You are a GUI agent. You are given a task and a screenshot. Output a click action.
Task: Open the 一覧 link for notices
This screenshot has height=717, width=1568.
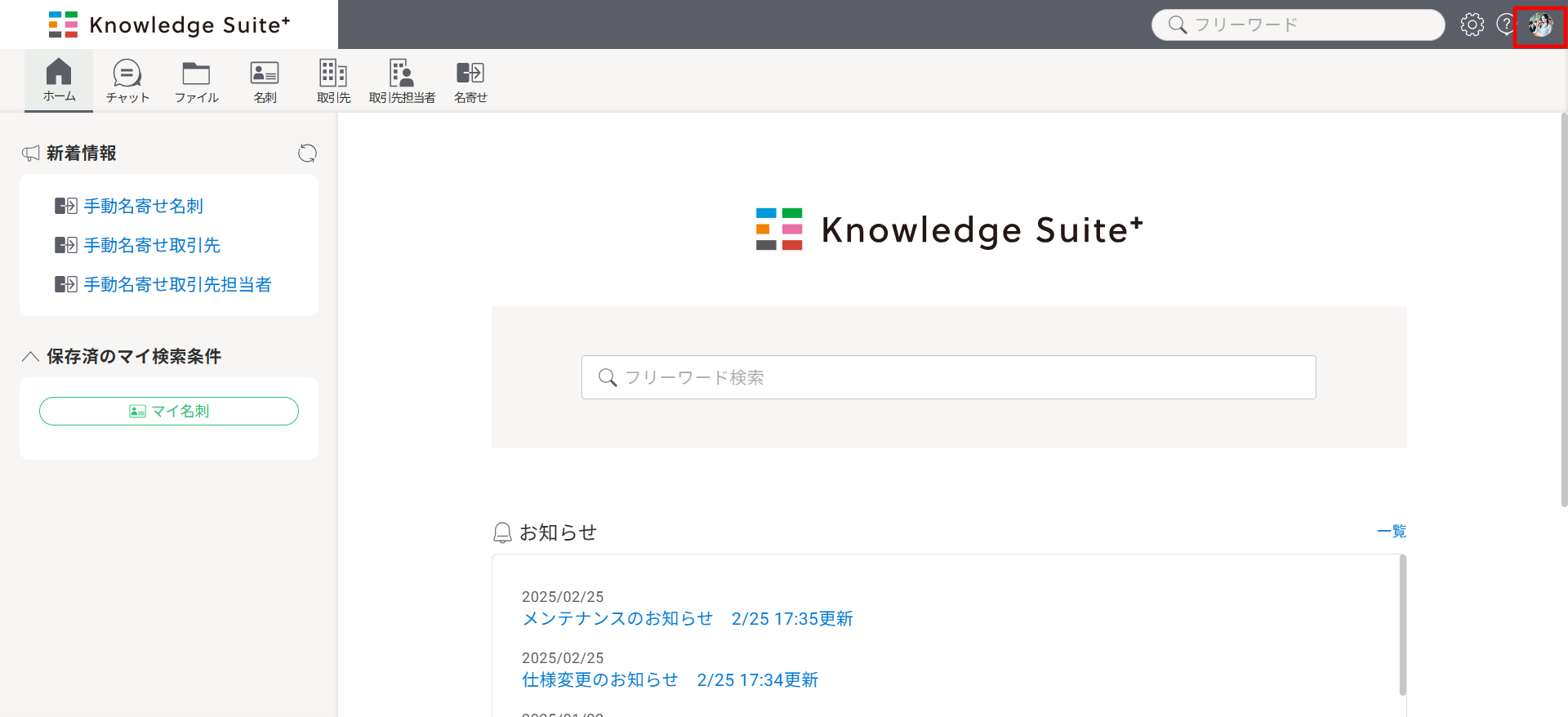pos(1392,532)
